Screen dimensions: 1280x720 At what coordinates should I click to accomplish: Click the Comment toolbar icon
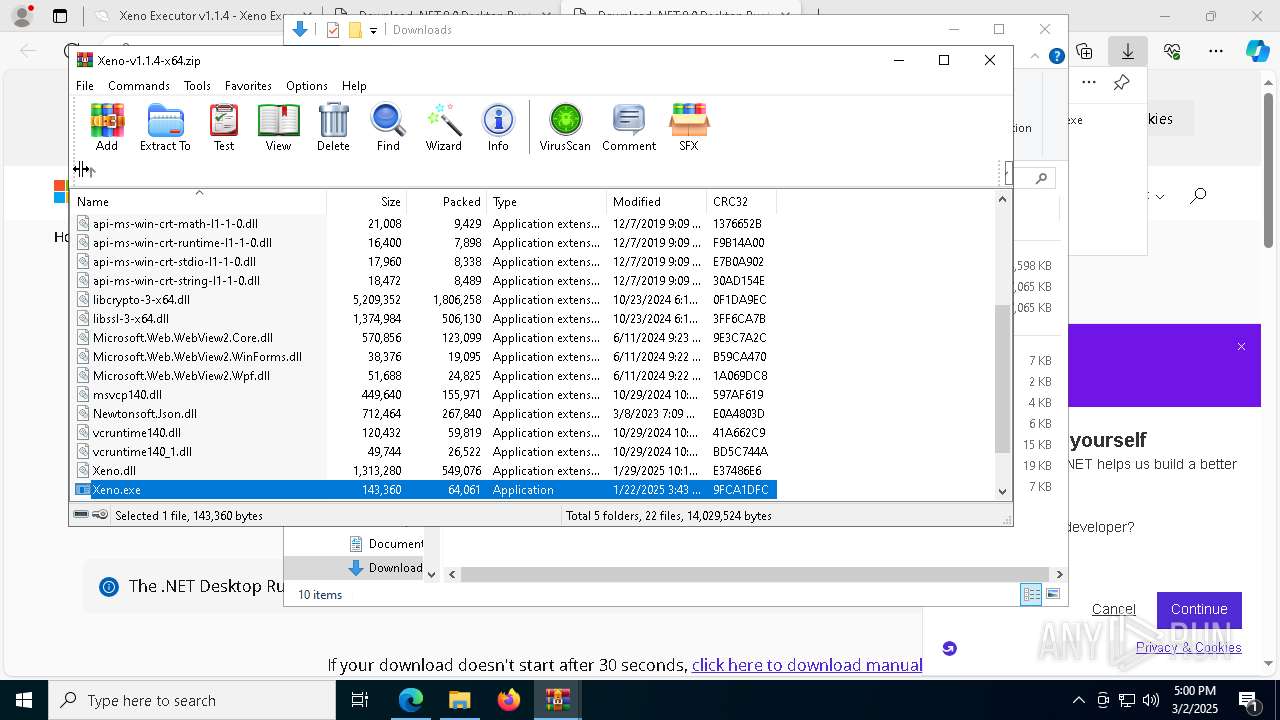click(x=629, y=127)
